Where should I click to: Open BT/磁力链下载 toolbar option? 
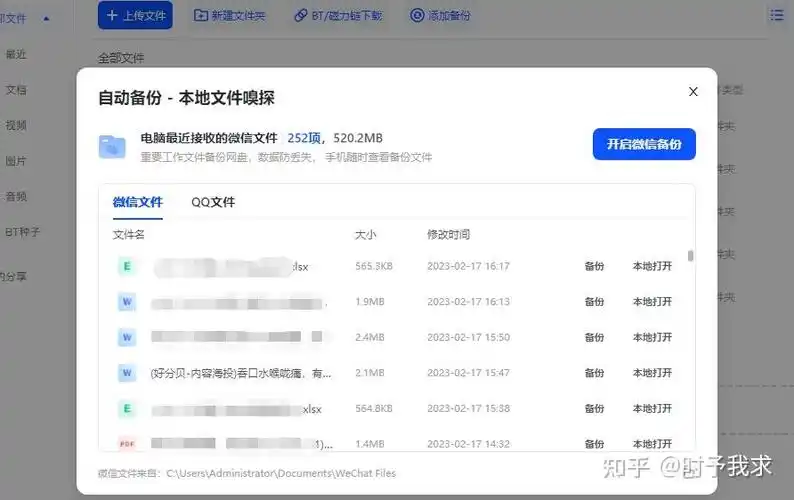(x=338, y=15)
